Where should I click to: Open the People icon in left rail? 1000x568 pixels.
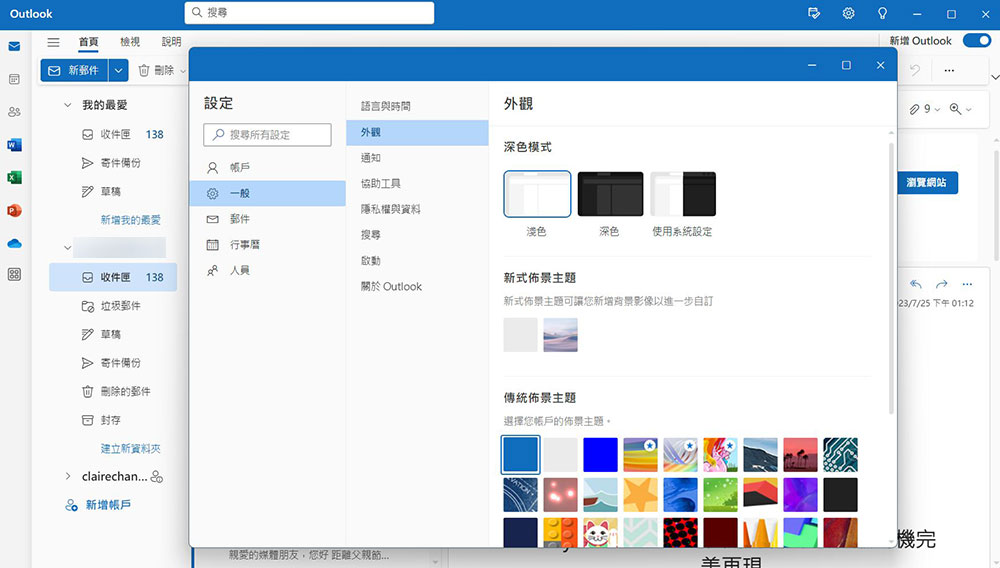(14, 112)
